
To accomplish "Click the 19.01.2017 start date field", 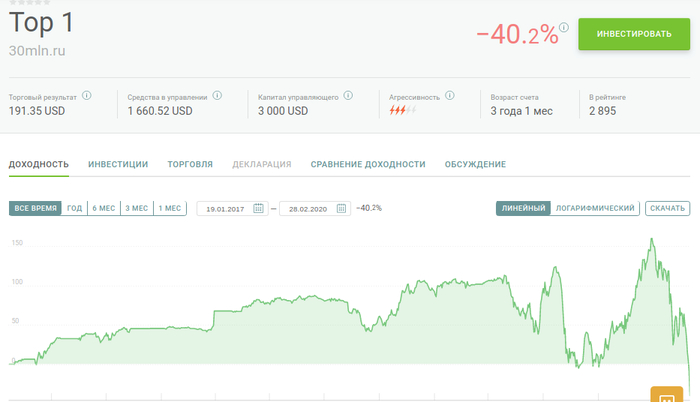I will (x=224, y=208).
